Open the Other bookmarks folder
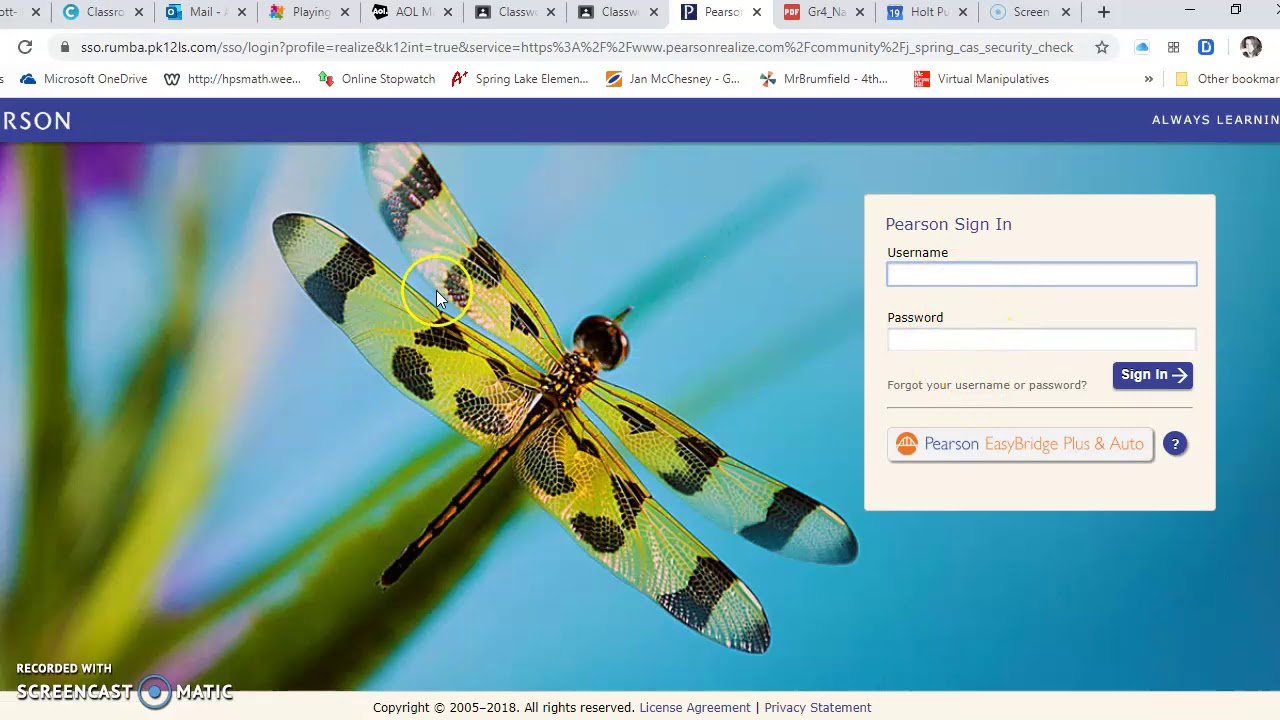1280x720 pixels. (x=1227, y=79)
